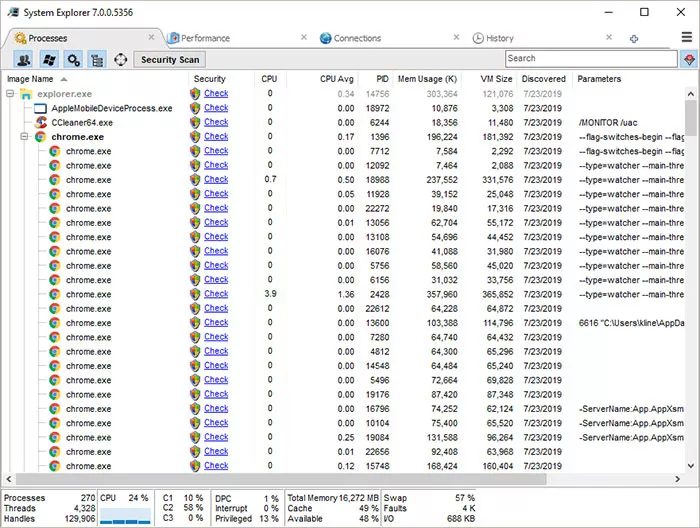Toggle show all users' processes icon
Image resolution: width=700 pixels, height=528 pixels.
(x=24, y=59)
